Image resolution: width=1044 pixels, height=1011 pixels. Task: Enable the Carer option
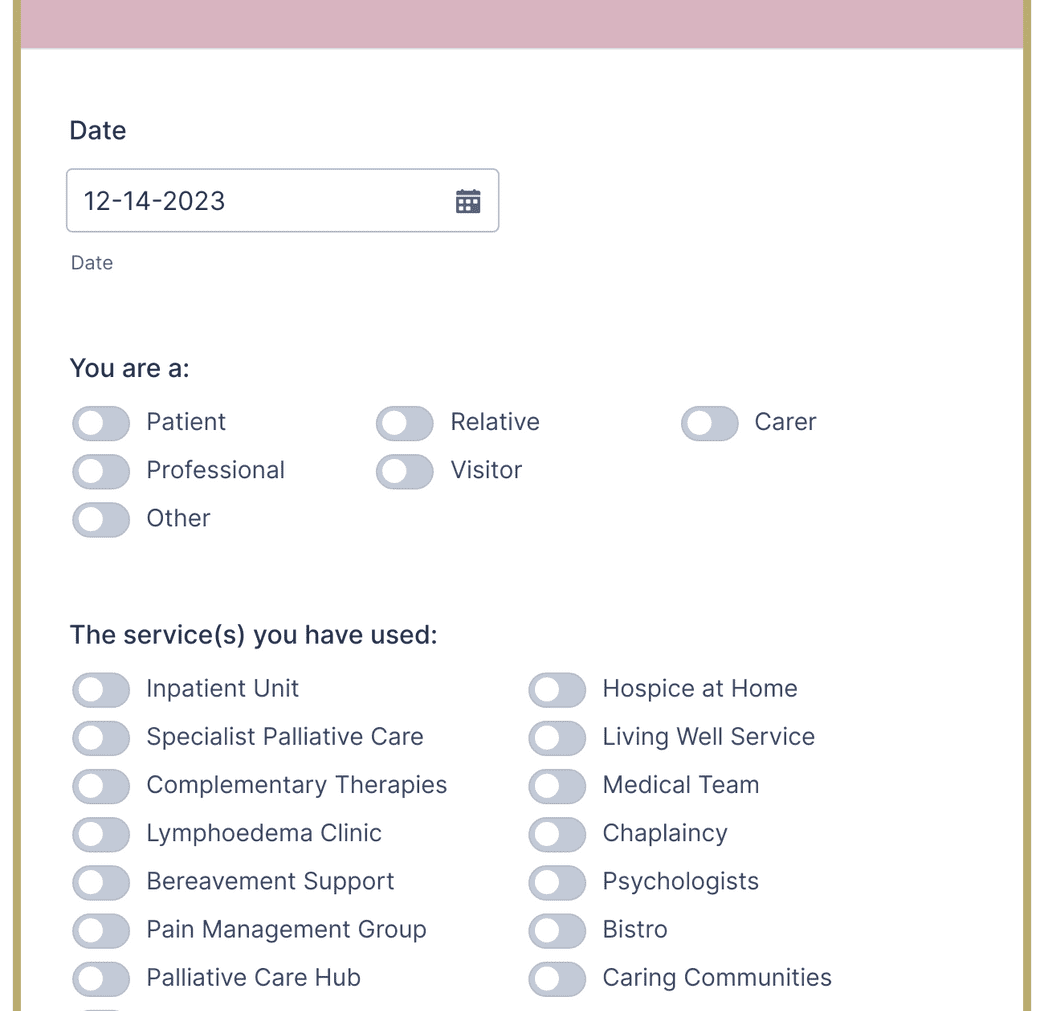point(709,423)
